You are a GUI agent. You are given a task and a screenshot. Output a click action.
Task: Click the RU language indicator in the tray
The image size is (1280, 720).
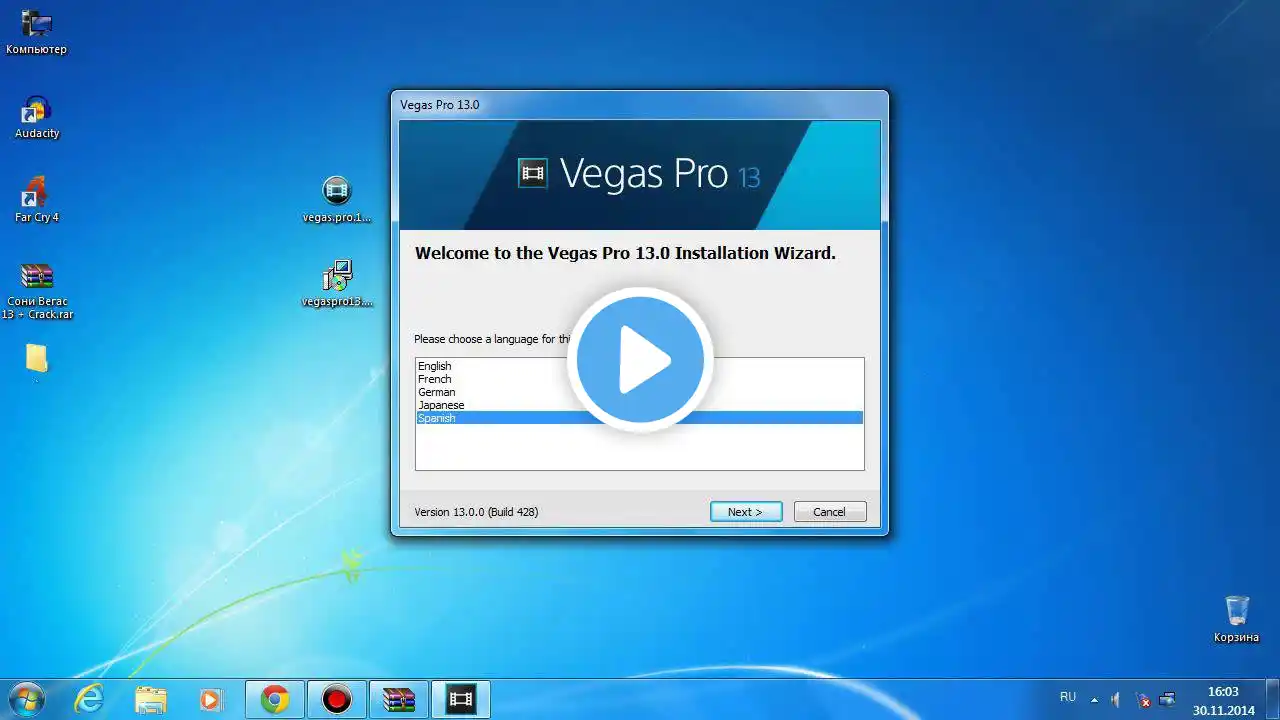tap(1068, 697)
